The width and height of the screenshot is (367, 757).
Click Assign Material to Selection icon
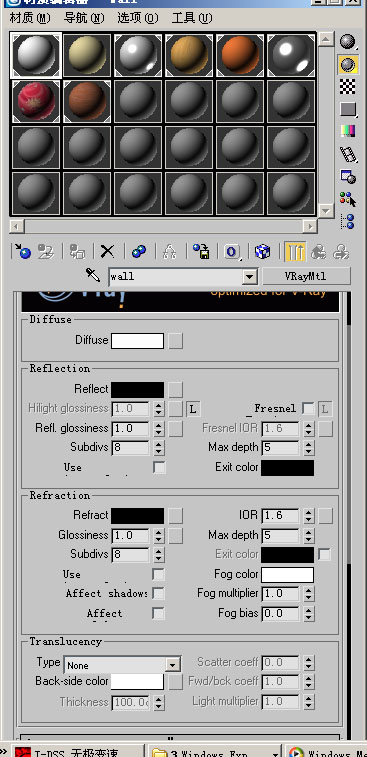[77, 251]
